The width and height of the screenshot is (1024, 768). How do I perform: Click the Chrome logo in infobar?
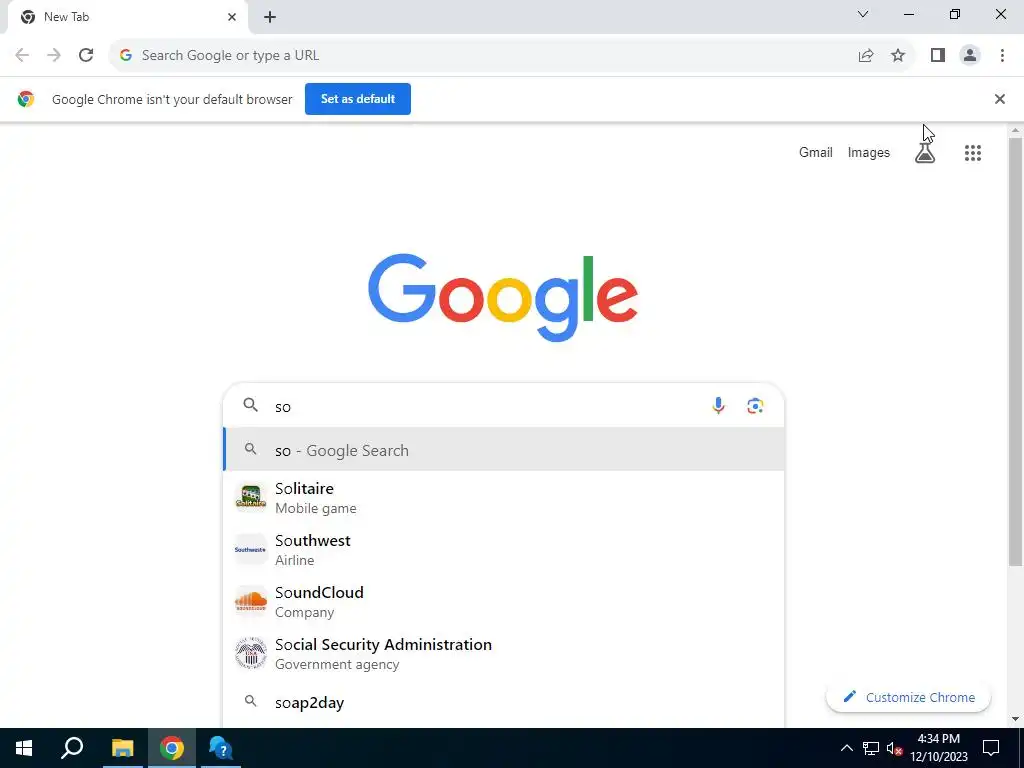point(26,99)
